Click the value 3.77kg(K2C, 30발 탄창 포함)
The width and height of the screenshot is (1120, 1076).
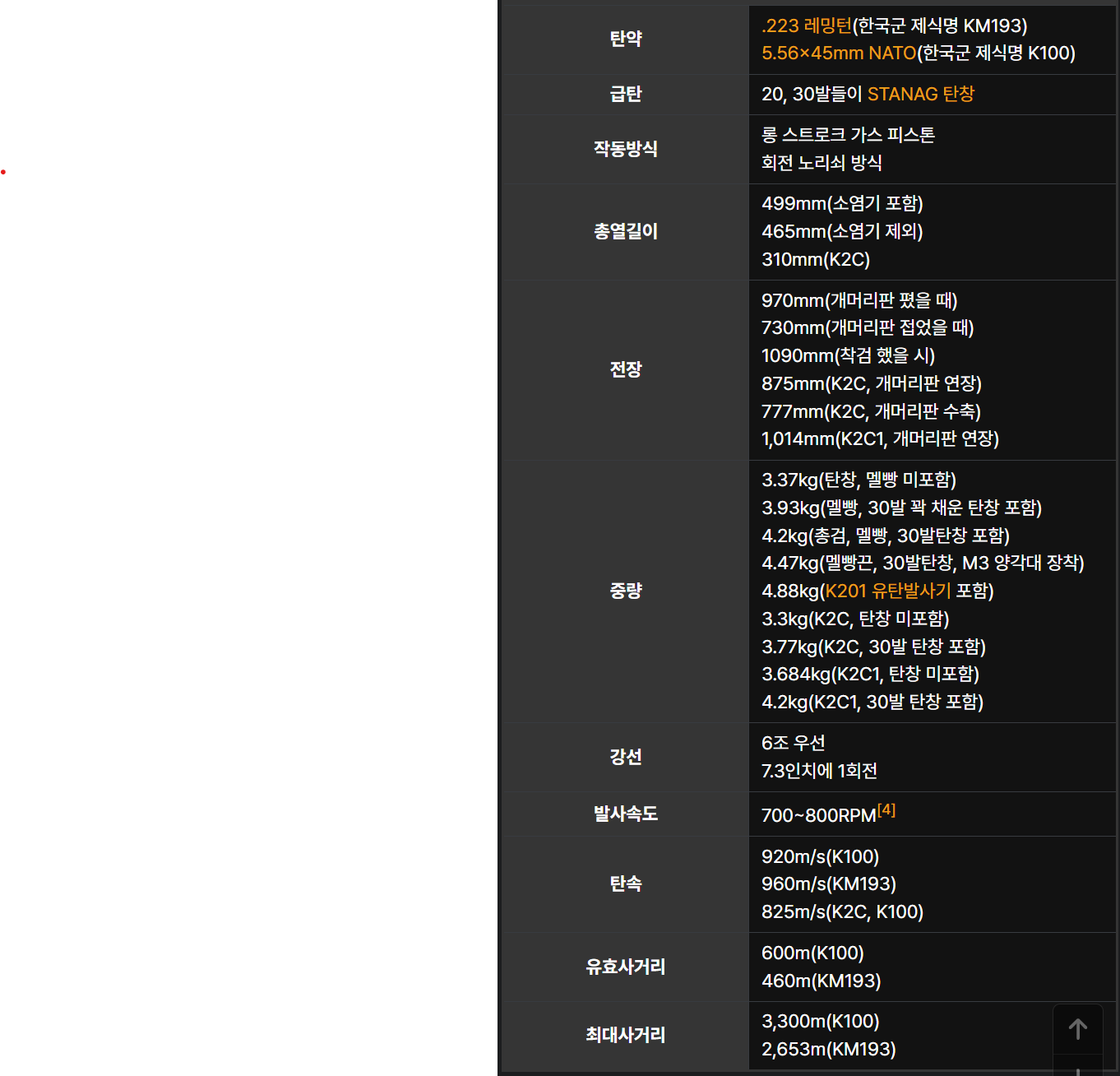(873, 647)
